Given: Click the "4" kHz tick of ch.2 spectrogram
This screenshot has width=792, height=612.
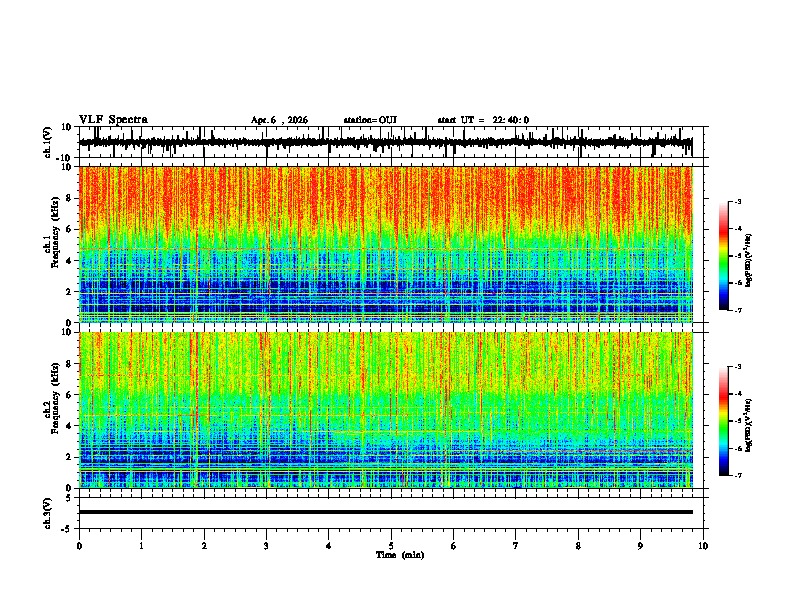Looking at the screenshot, I should click(x=70, y=426).
